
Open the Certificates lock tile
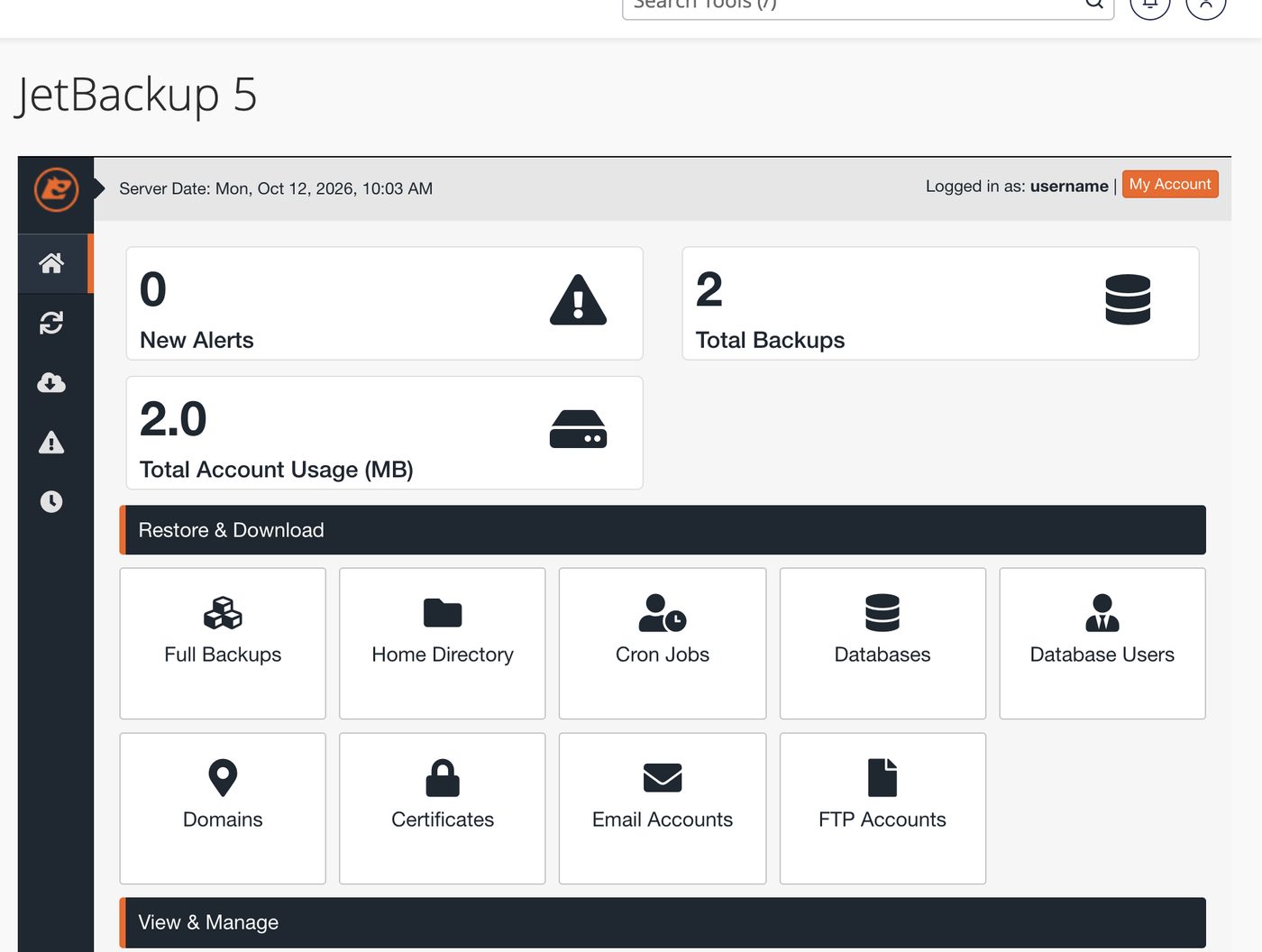(x=443, y=809)
